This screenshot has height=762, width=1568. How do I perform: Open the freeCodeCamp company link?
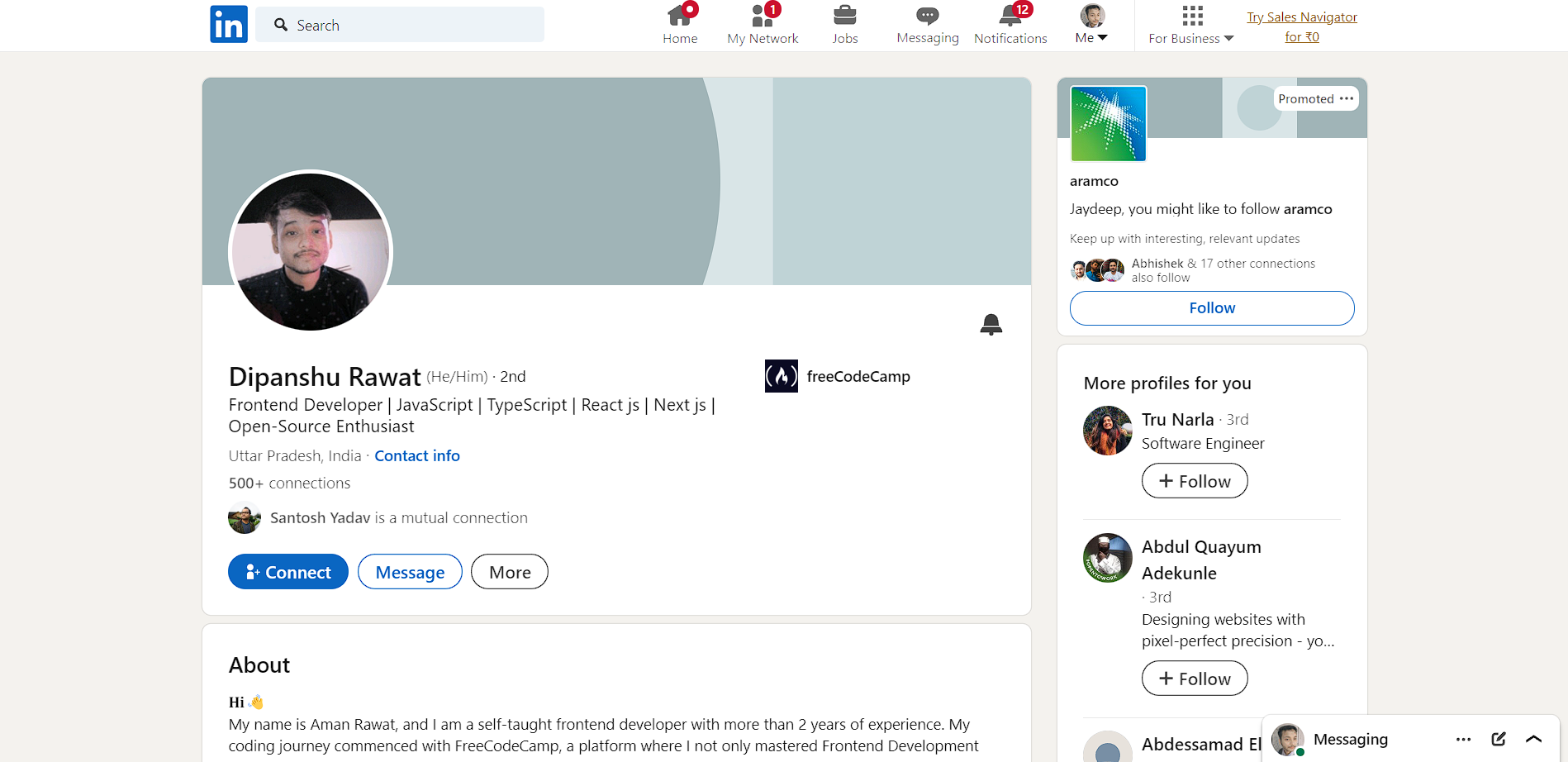(x=858, y=376)
